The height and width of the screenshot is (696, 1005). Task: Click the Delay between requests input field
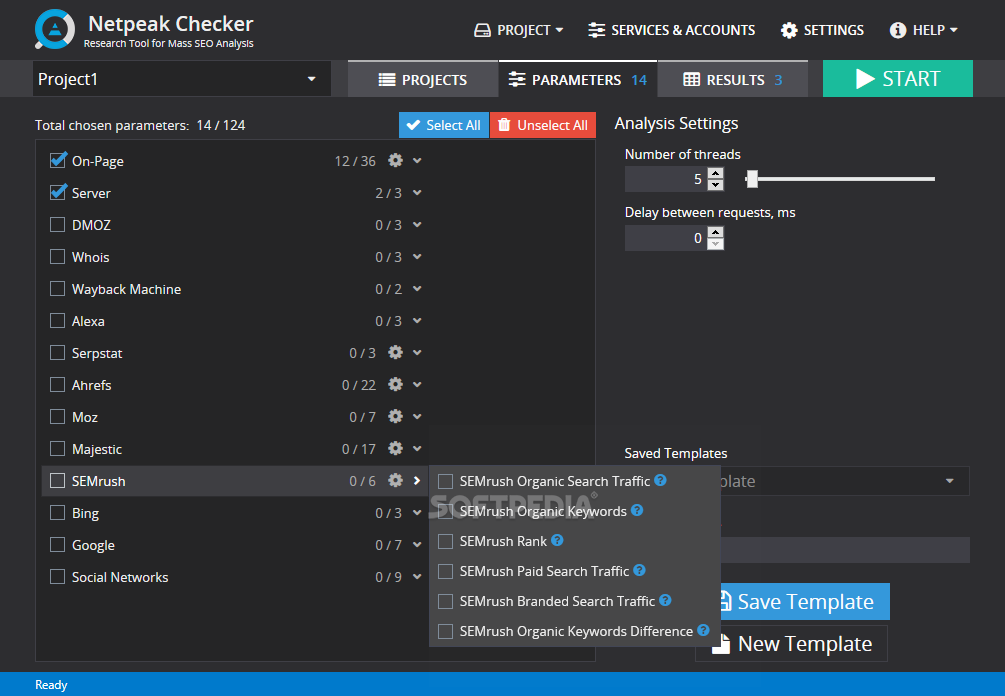[666, 238]
